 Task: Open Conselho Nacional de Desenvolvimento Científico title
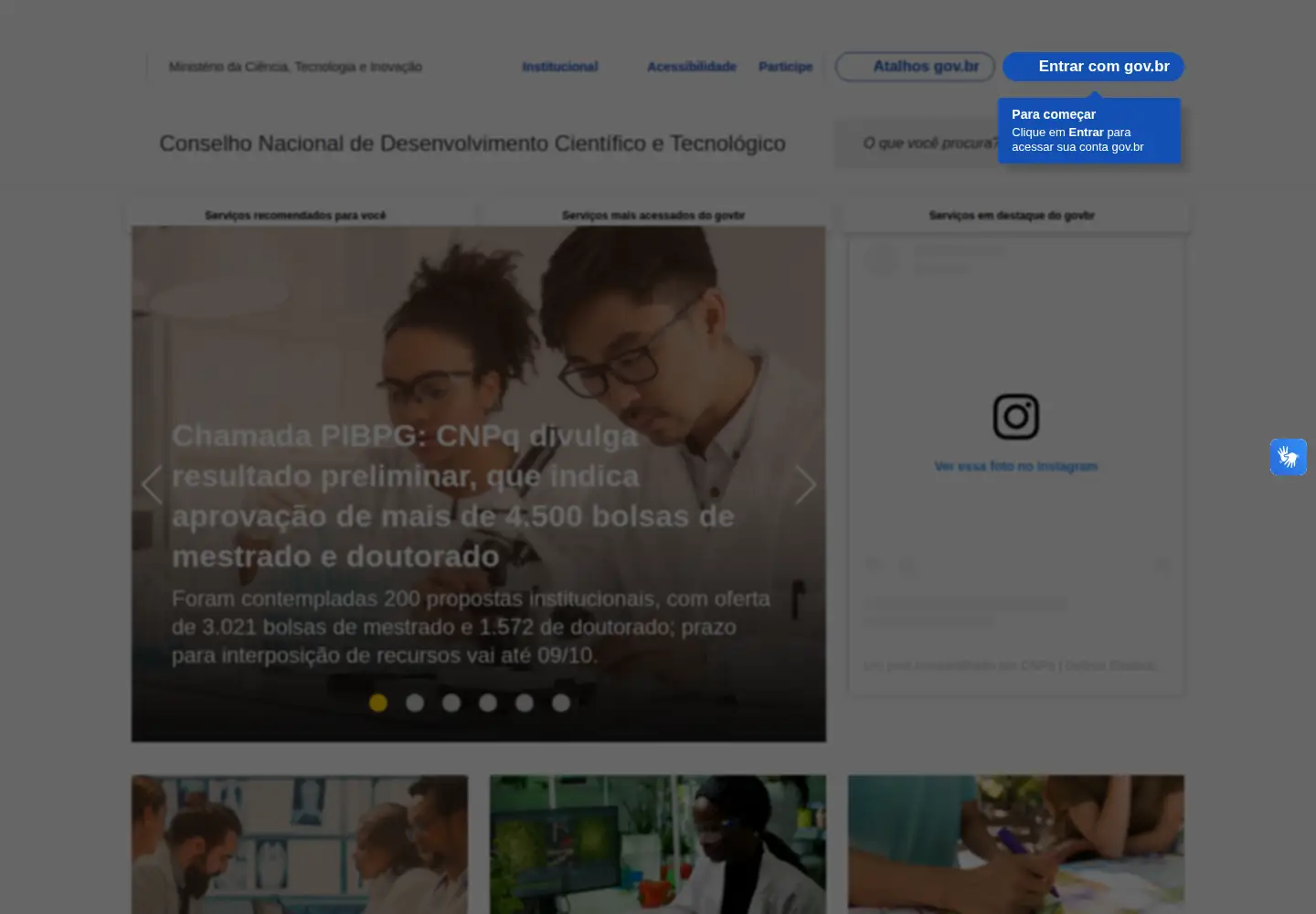tap(472, 143)
